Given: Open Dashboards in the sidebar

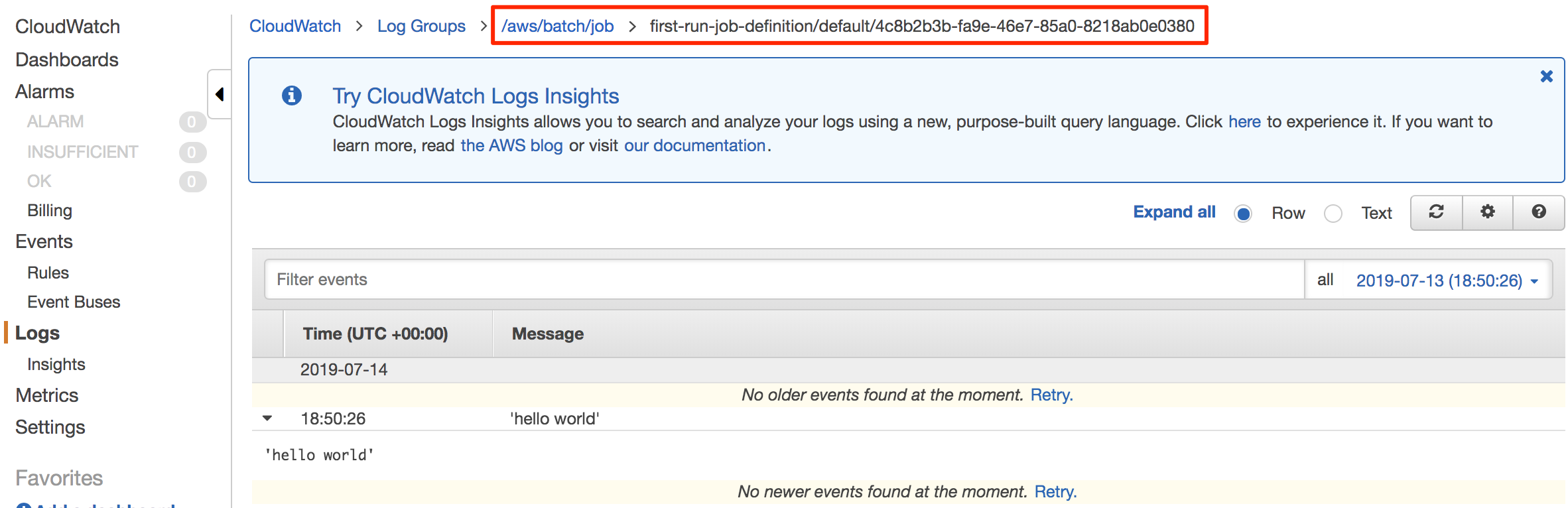Looking at the screenshot, I should (67, 60).
